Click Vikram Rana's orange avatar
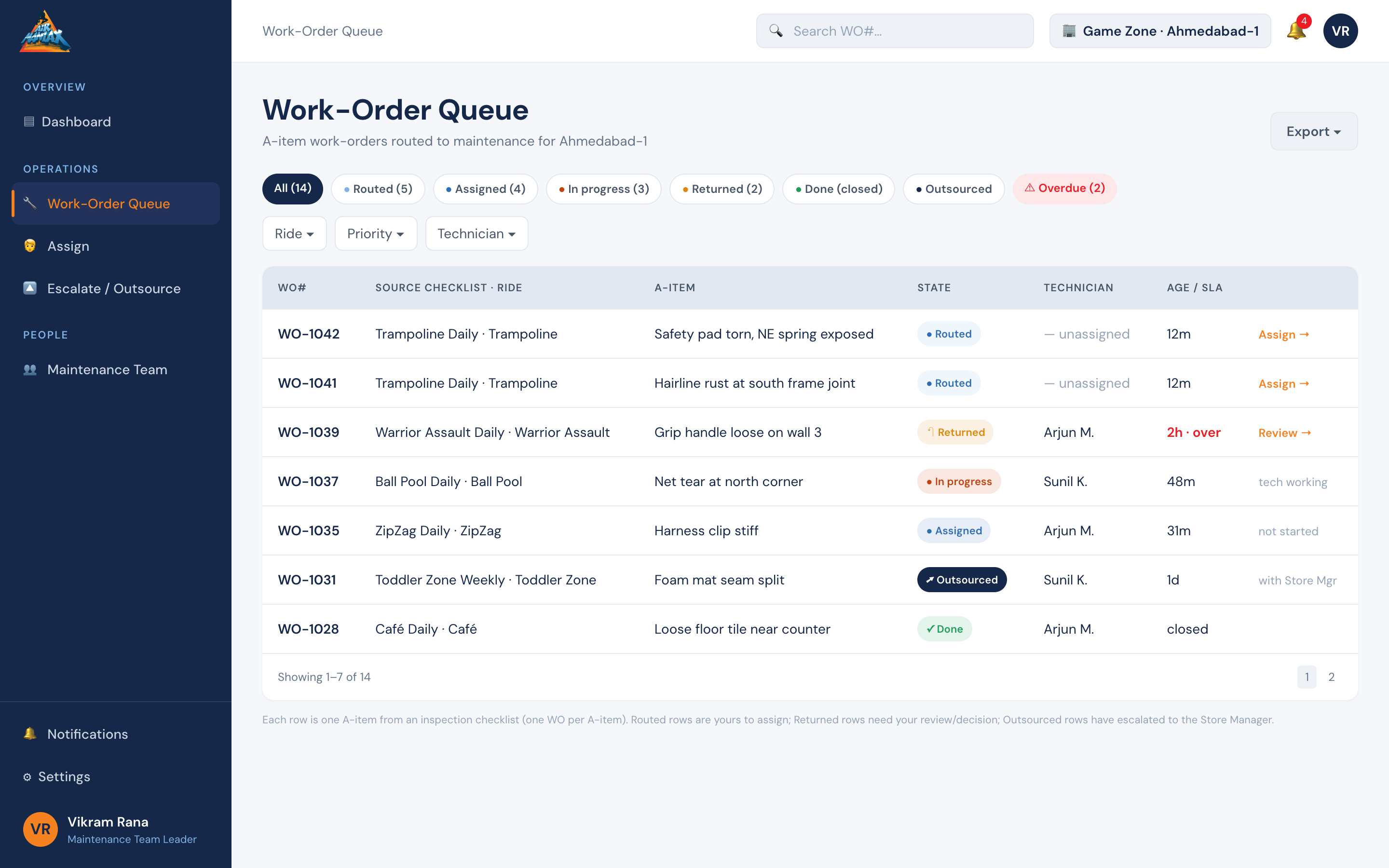This screenshot has height=868, width=1389. (x=40, y=829)
